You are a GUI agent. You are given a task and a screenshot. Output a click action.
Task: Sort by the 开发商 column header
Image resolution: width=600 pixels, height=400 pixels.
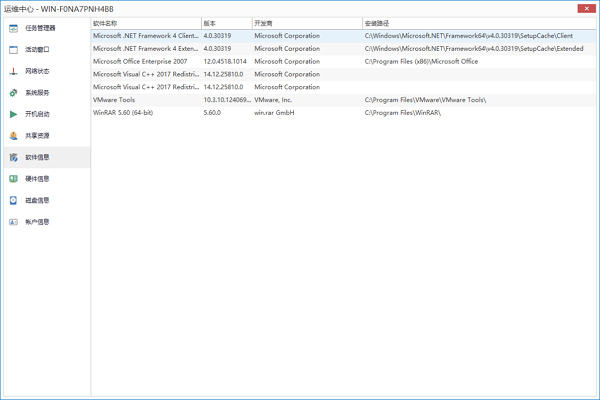pos(307,23)
